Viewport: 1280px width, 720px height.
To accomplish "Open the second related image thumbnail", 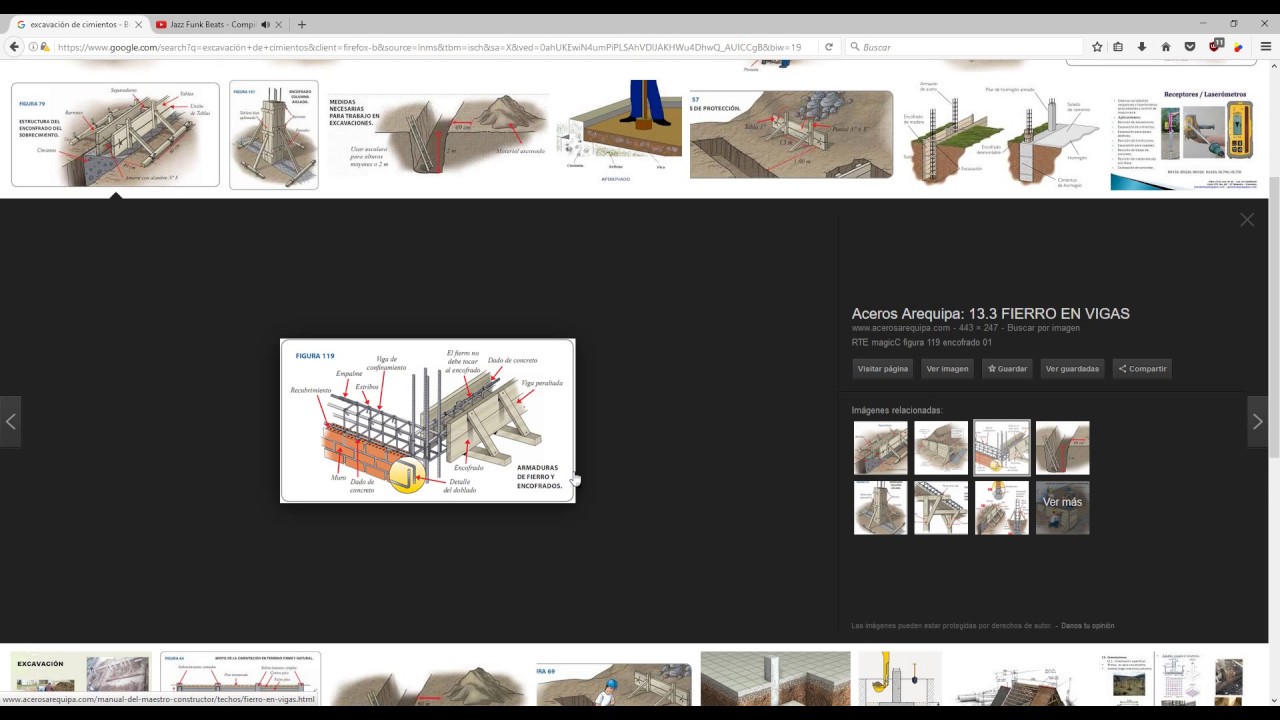I will pyautogui.click(x=941, y=448).
